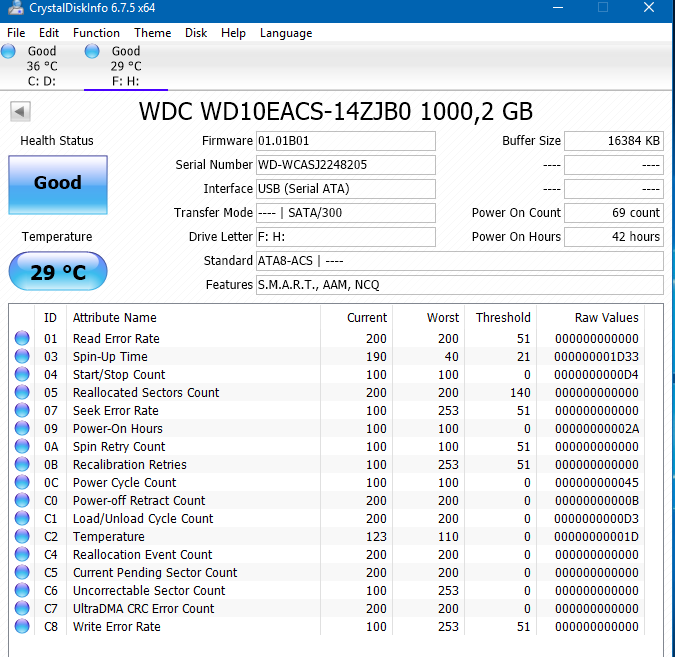Click the Current column header
Viewport: 675px width, 657px height.
pyautogui.click(x=356, y=318)
